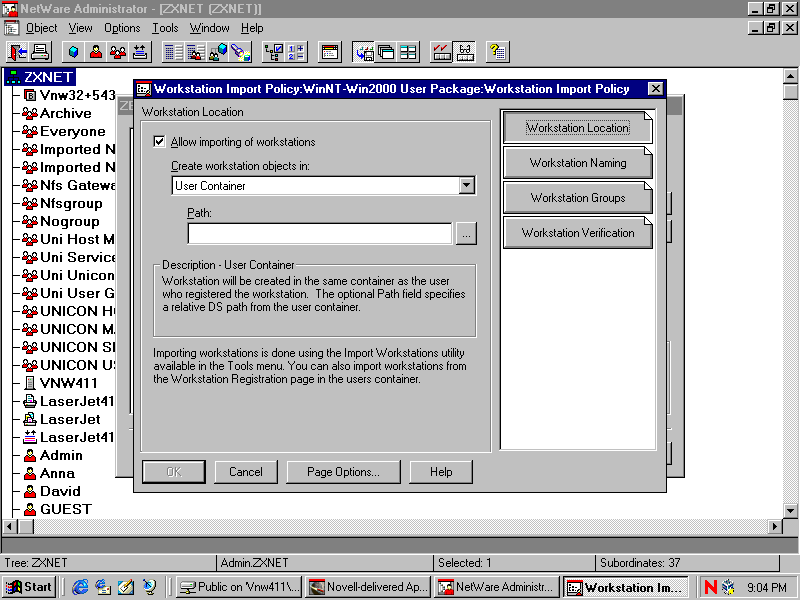
Task: Switch to the Public on 'Vnw411\ taskbar button
Action: (239, 587)
